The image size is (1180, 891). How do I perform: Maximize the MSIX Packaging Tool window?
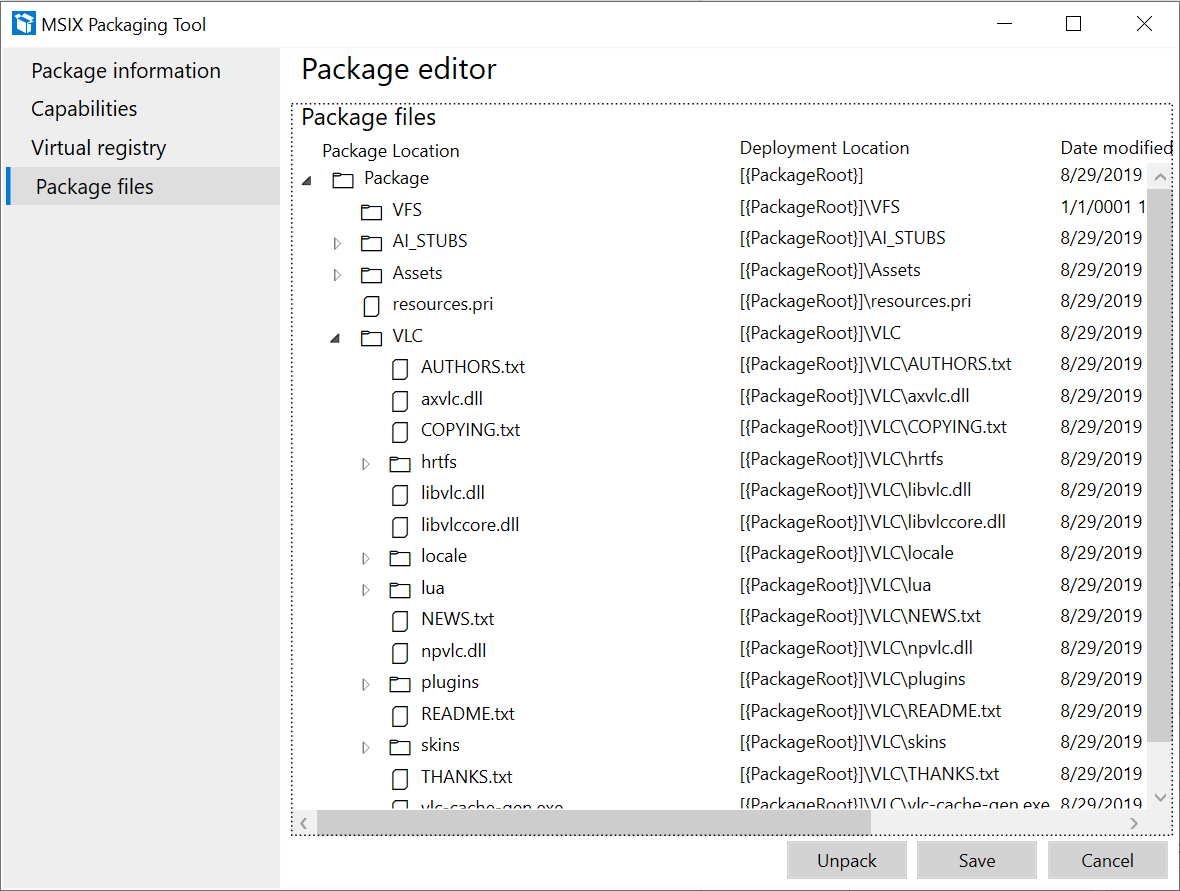pyautogui.click(x=1074, y=24)
